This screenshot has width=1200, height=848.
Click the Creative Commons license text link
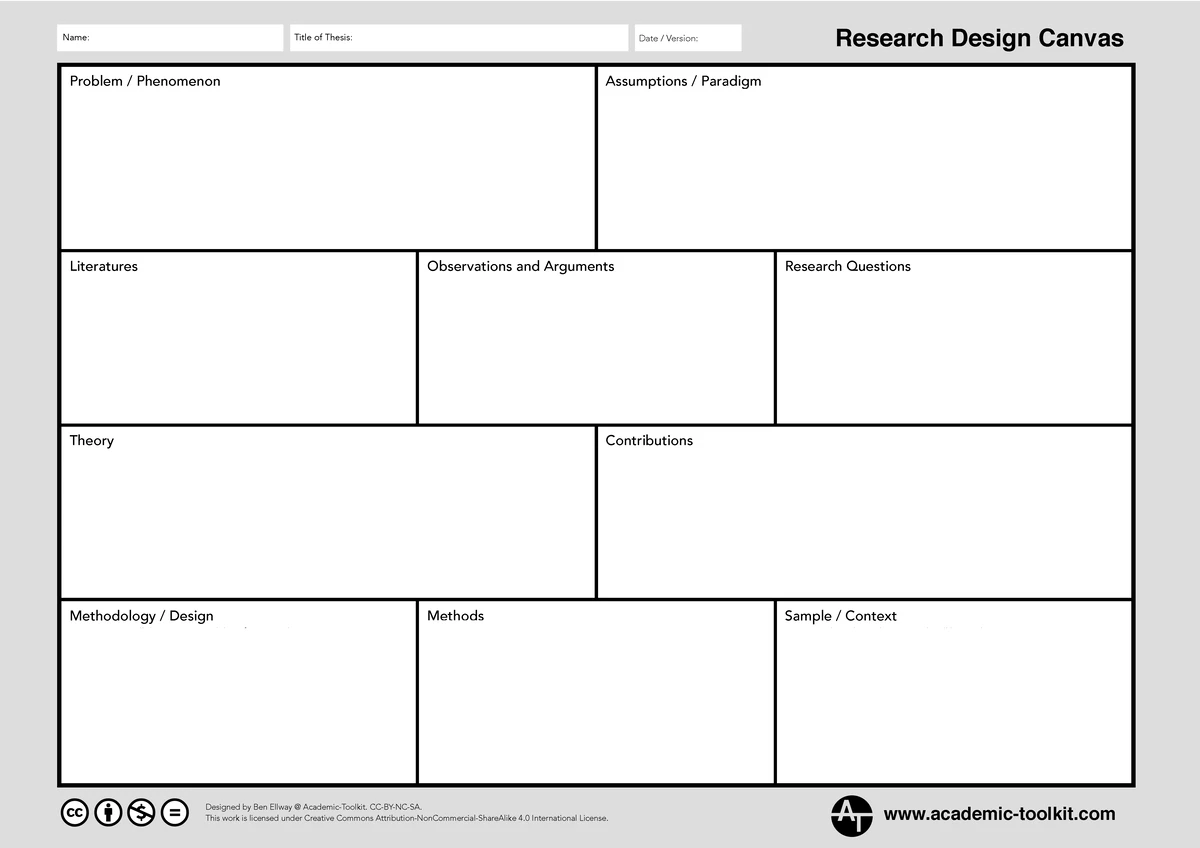pos(406,817)
